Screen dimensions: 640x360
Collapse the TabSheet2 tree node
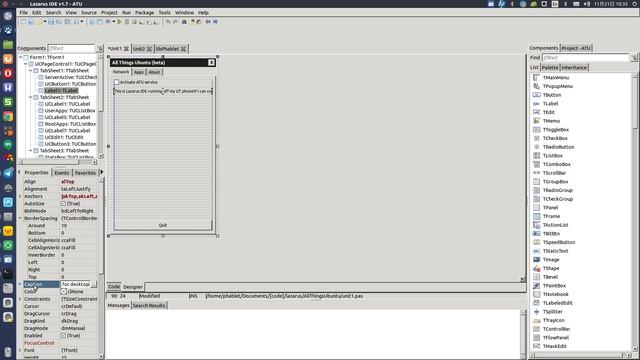[x=31, y=97]
